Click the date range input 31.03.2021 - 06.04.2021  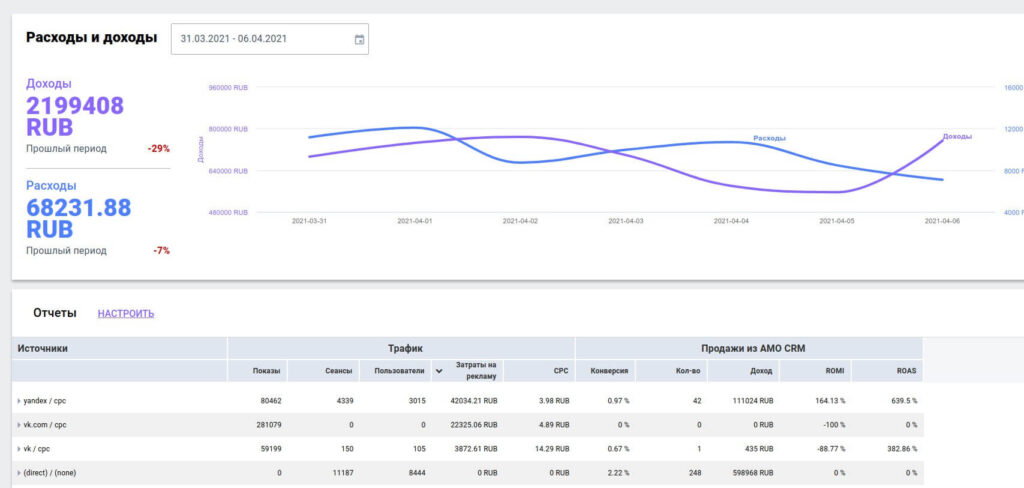pyautogui.click(x=260, y=39)
